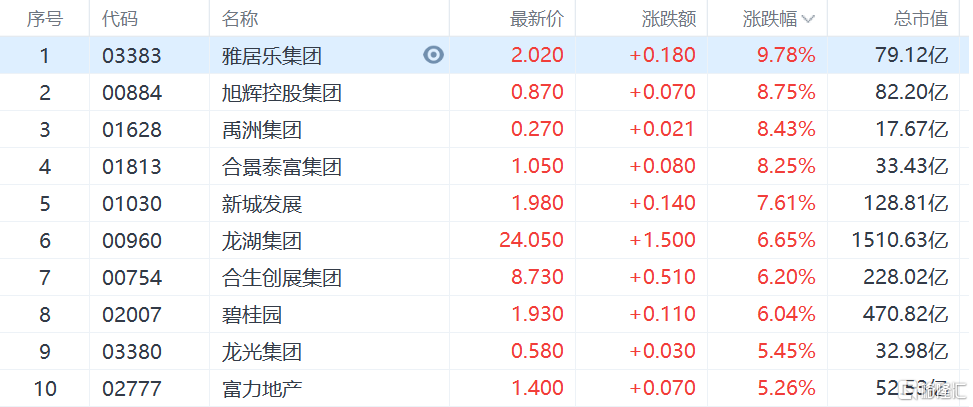The height and width of the screenshot is (407, 973).
Task: Open stock 旭辉控股集团
Action: click(281, 92)
